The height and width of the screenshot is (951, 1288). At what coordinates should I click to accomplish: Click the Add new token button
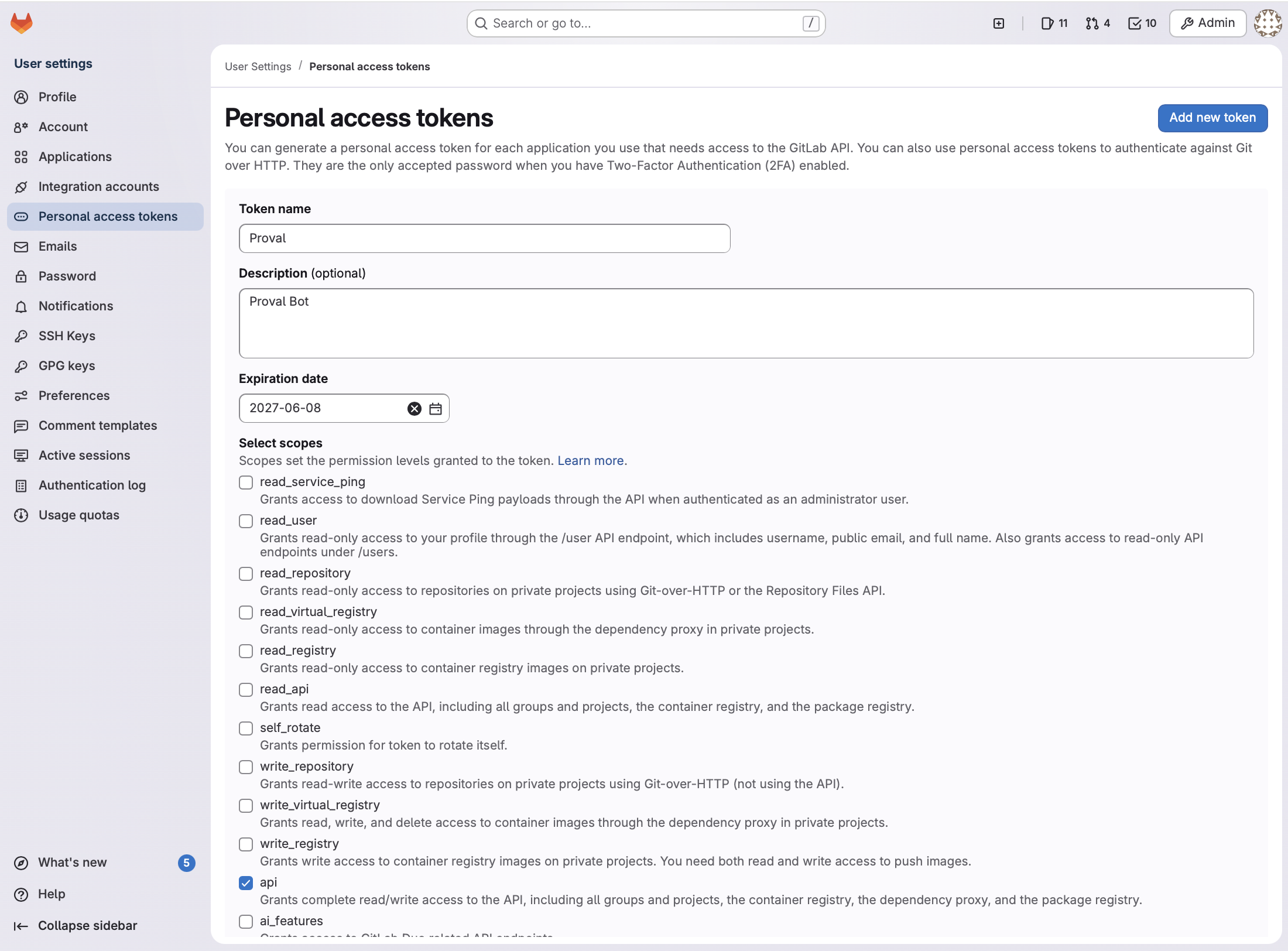1212,118
